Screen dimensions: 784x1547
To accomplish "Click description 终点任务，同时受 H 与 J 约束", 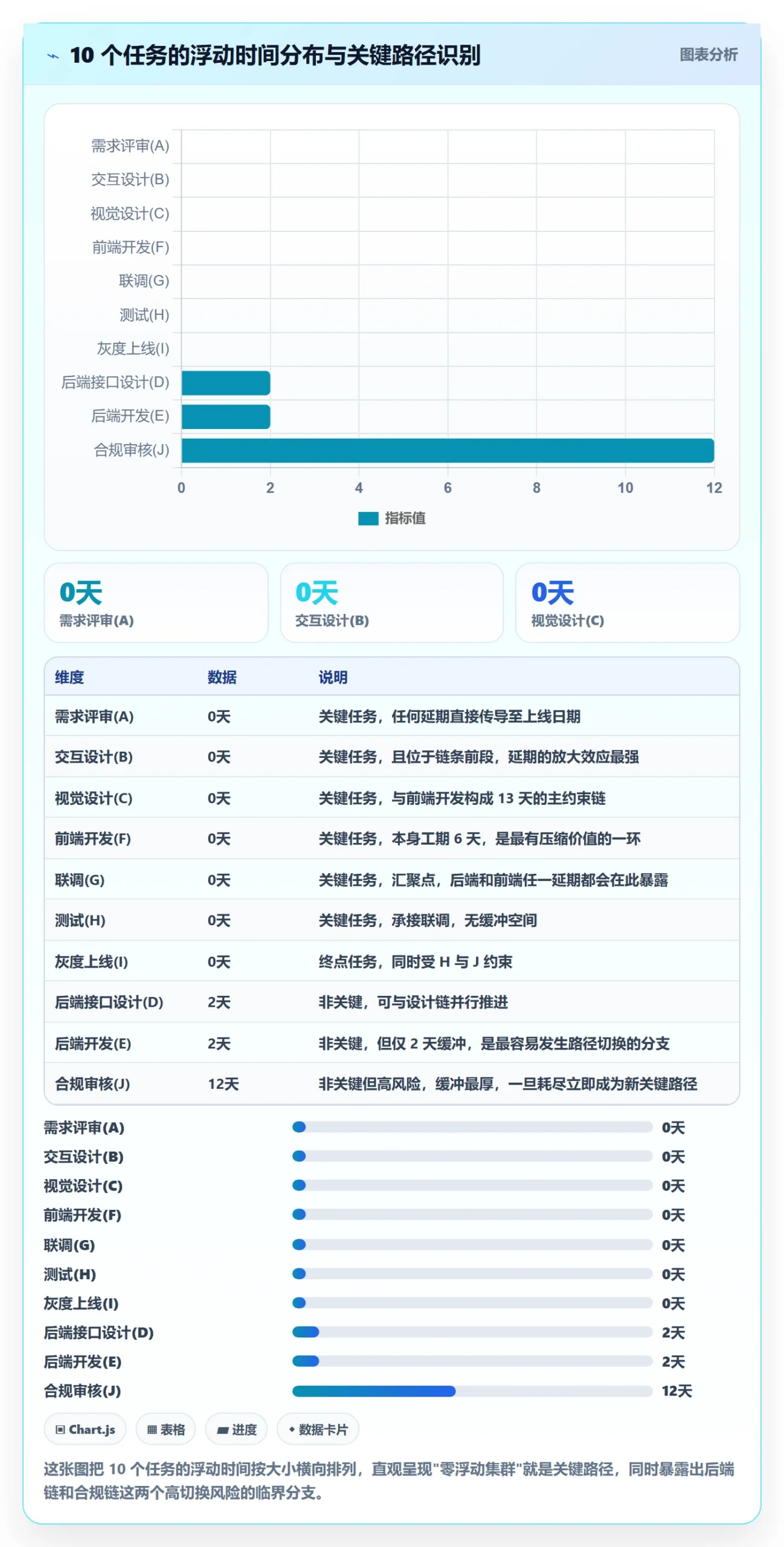I will tap(416, 961).
